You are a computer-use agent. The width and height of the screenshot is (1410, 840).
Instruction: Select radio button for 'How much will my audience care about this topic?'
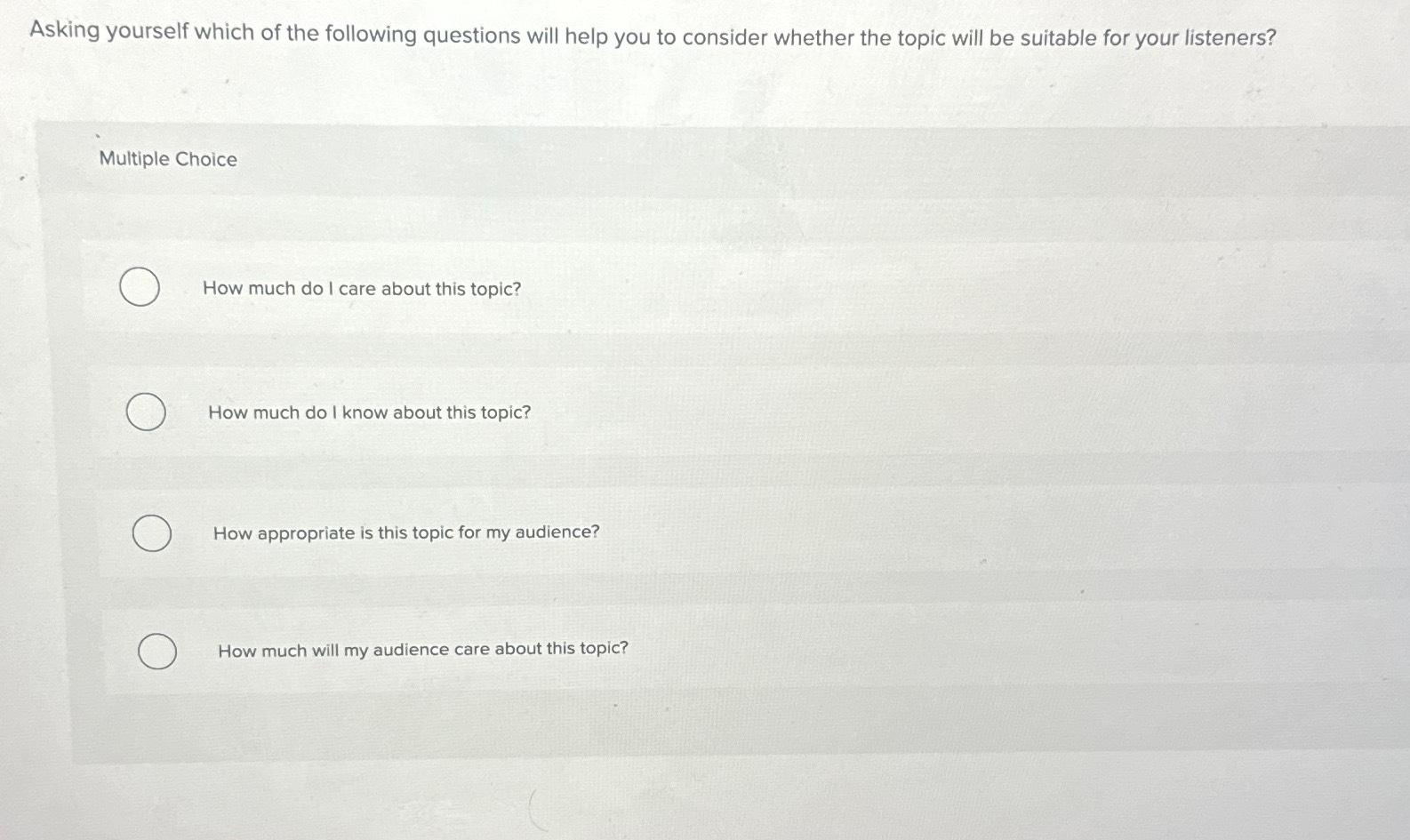pos(158,651)
